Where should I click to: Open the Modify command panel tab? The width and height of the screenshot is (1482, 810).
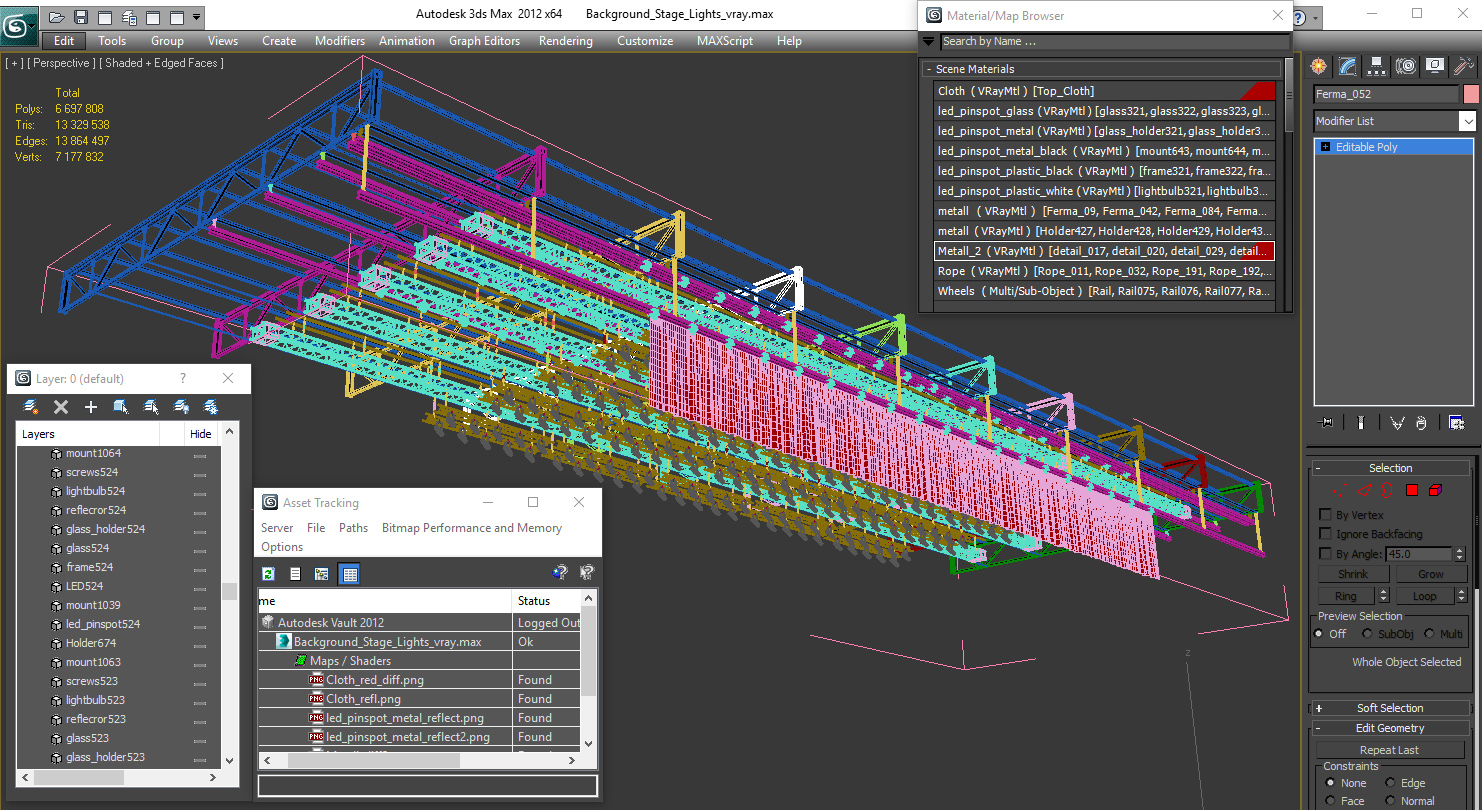point(1348,66)
